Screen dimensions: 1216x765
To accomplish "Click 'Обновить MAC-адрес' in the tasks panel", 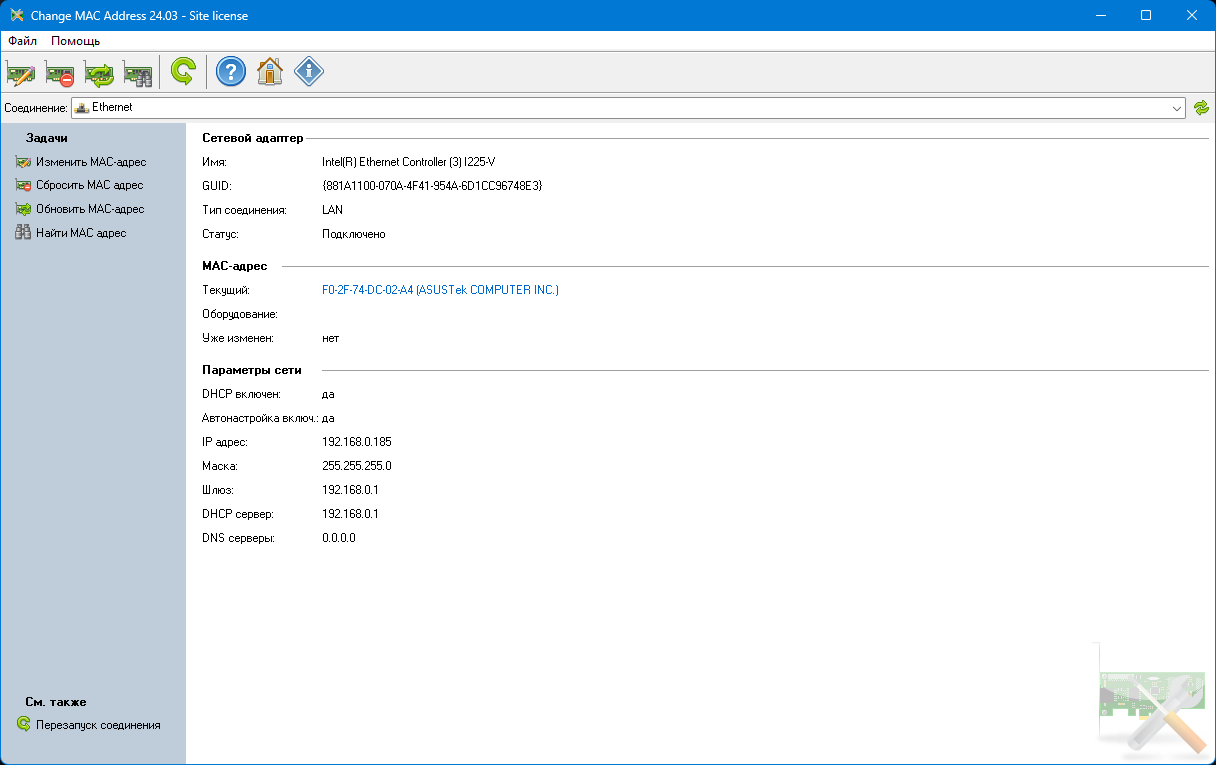I will click(90, 209).
